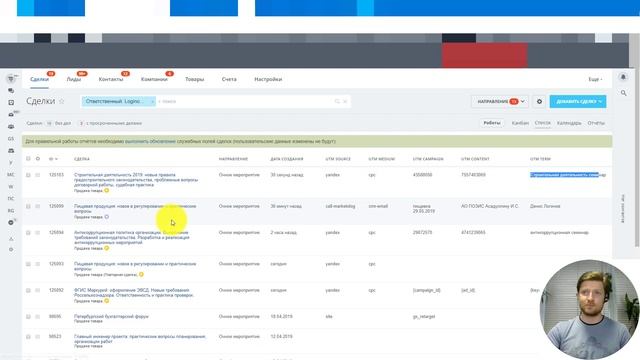Open the Главный инженер проекта deal

(x=140, y=339)
